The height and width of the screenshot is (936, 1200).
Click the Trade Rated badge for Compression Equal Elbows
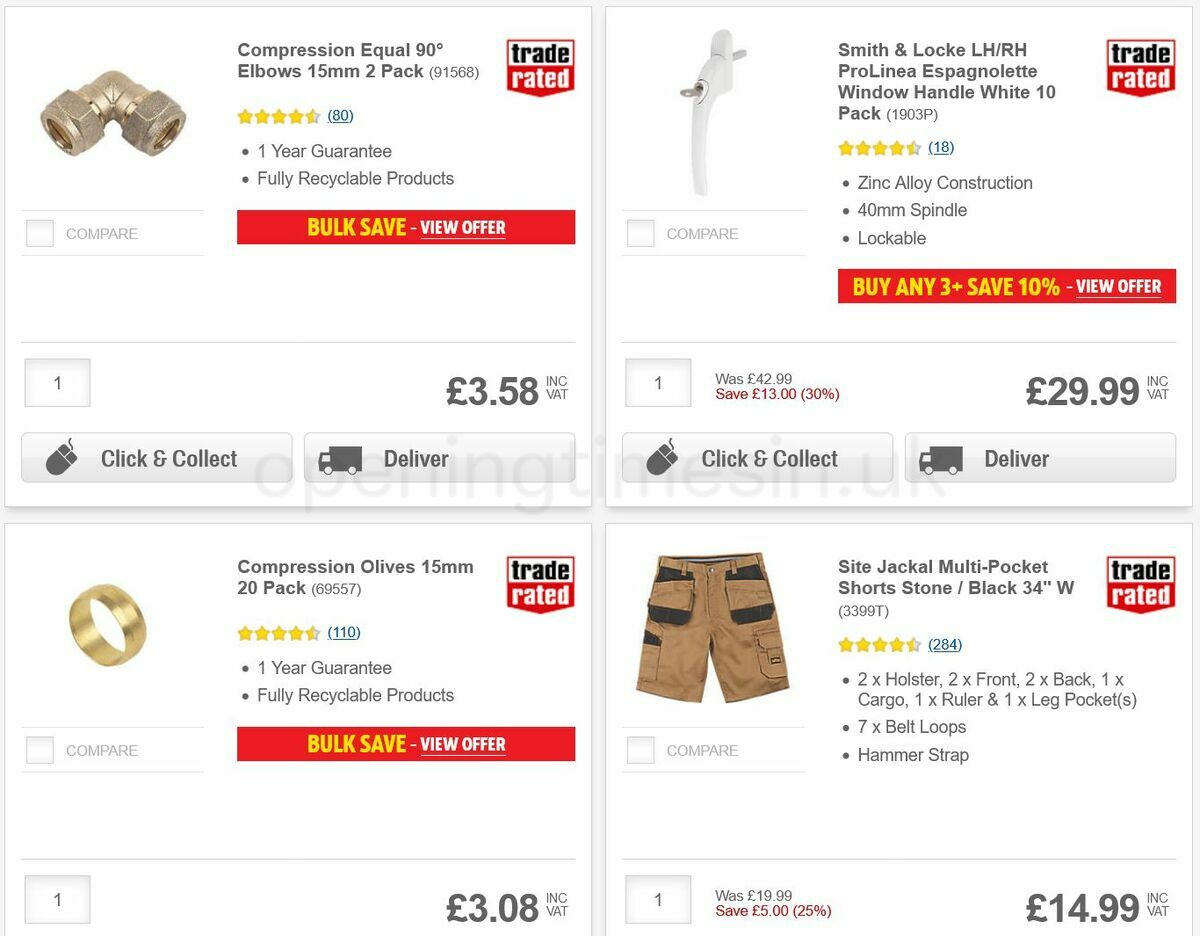(x=539, y=66)
